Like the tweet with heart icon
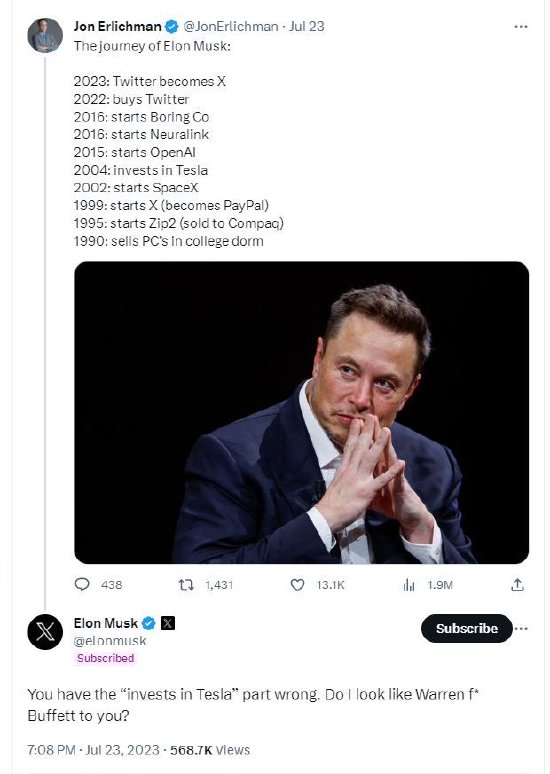 pos(297,585)
